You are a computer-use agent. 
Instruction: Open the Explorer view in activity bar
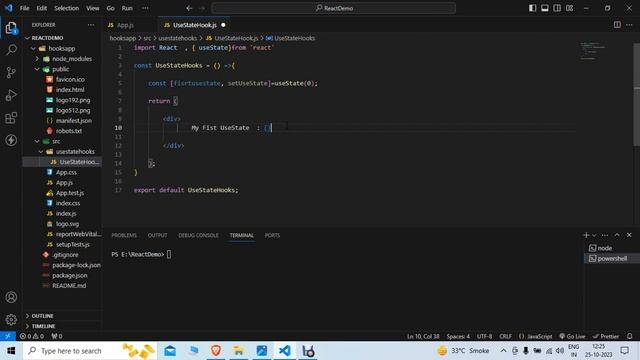click(x=11, y=28)
